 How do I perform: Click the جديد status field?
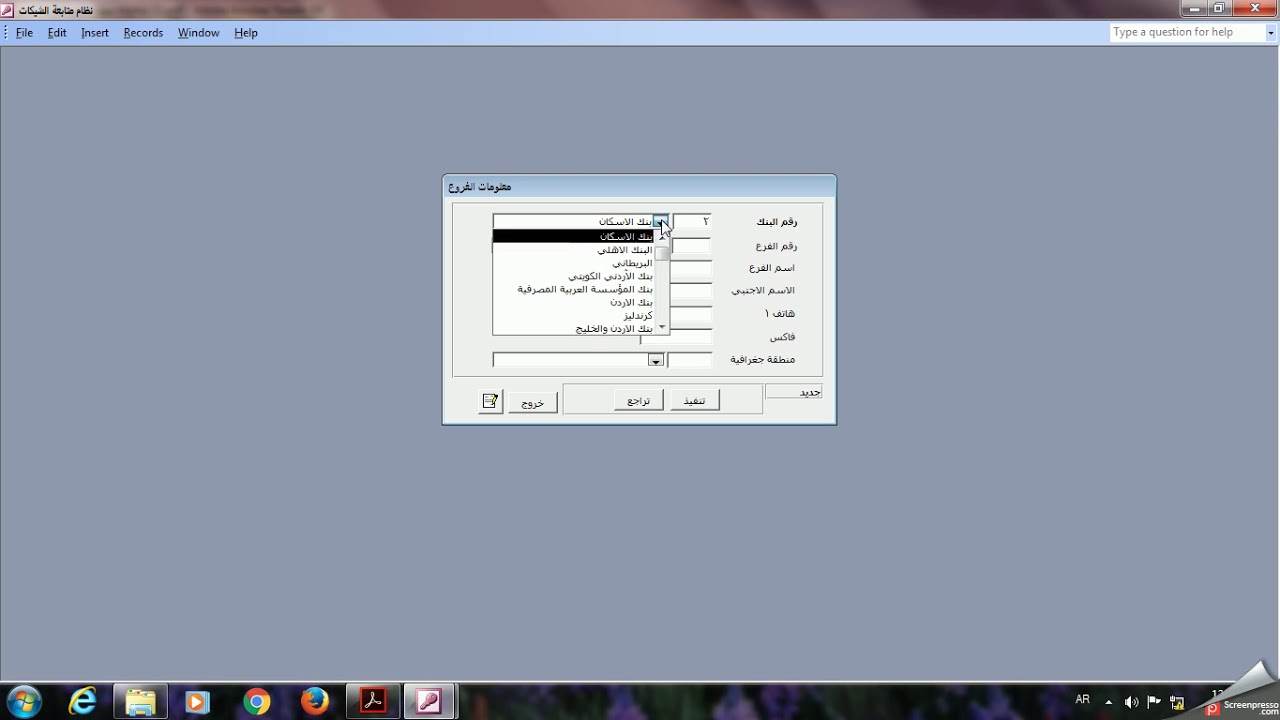(794, 392)
